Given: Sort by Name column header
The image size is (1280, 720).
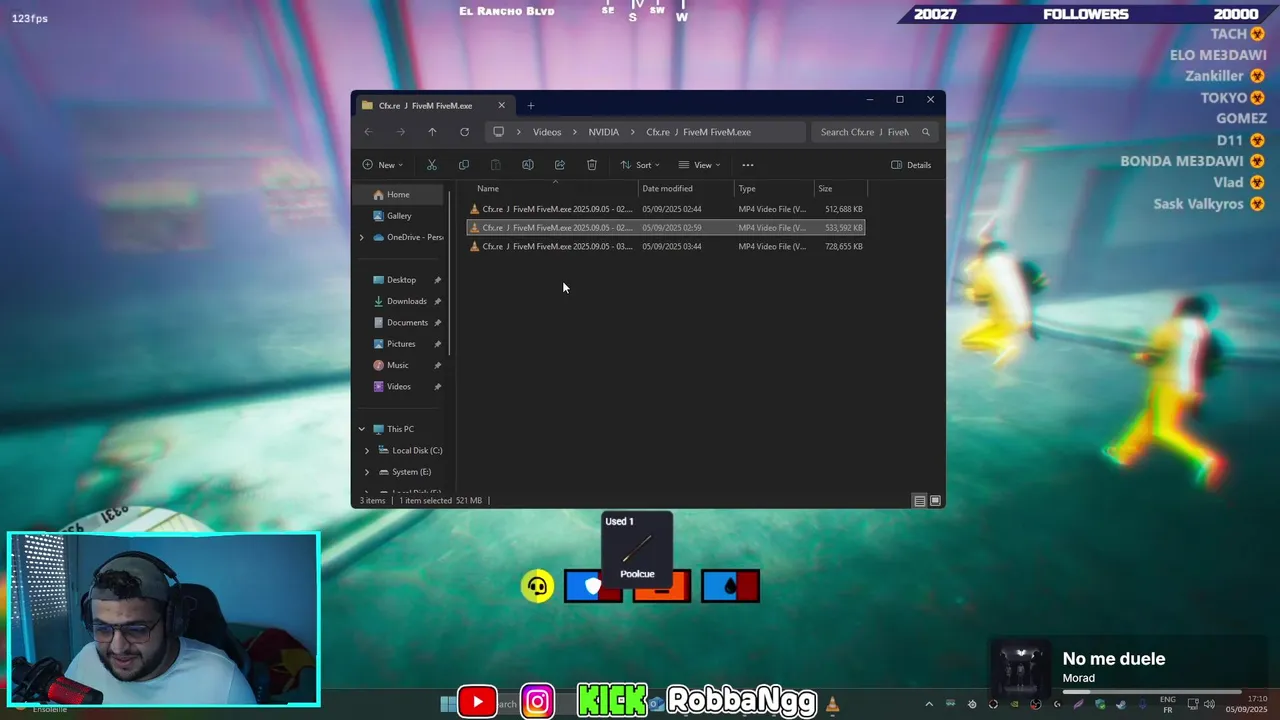Looking at the screenshot, I should click(x=553, y=188).
